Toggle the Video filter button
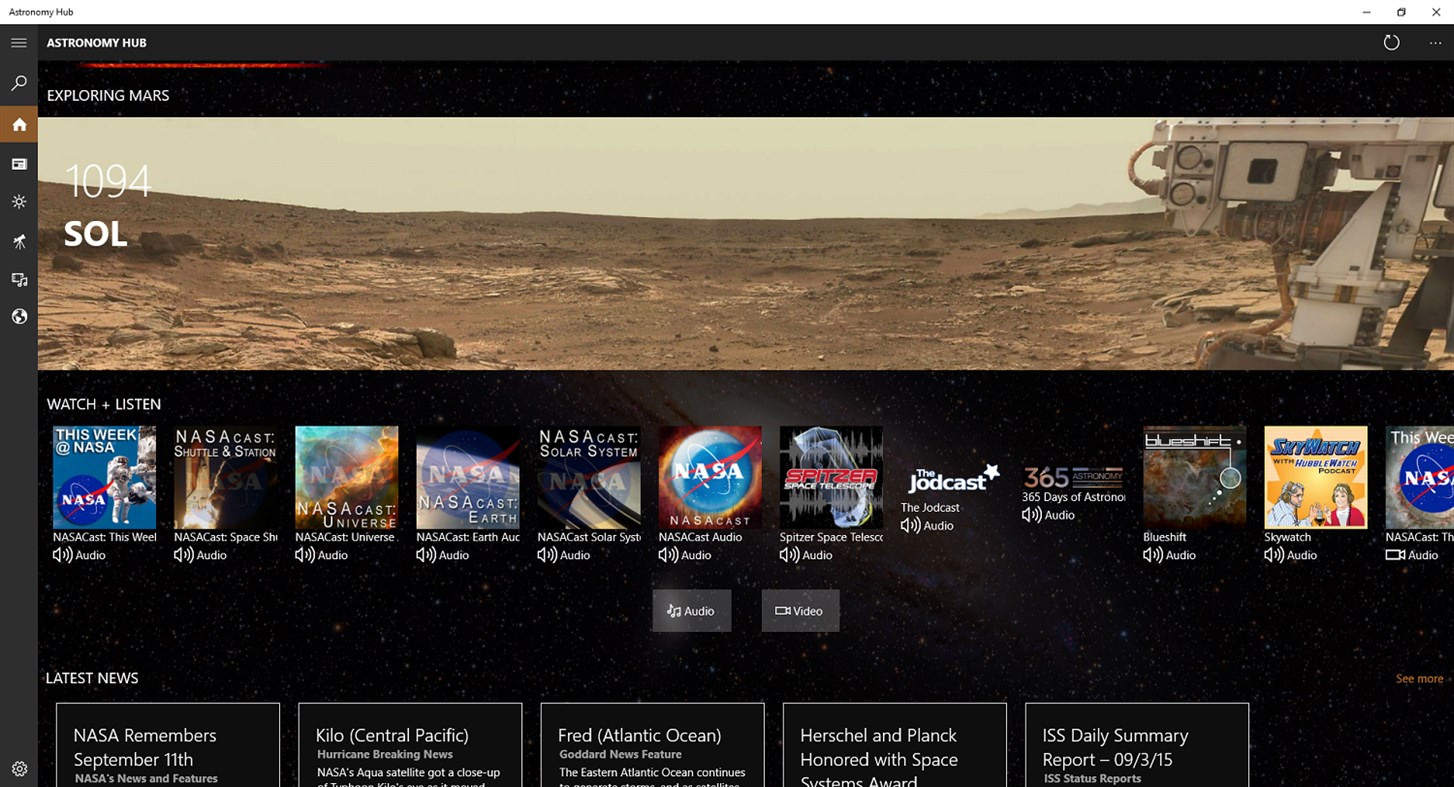This screenshot has width=1454, height=787. pos(800,610)
